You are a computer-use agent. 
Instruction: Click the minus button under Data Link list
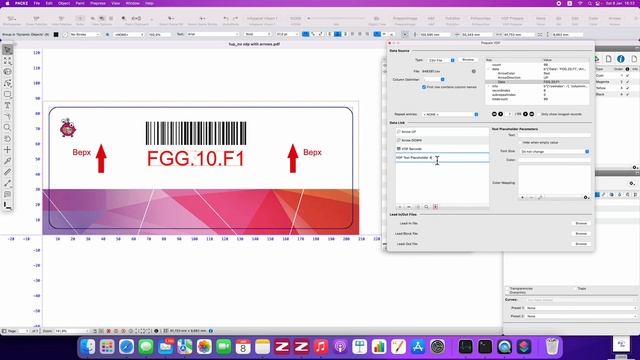click(x=409, y=207)
